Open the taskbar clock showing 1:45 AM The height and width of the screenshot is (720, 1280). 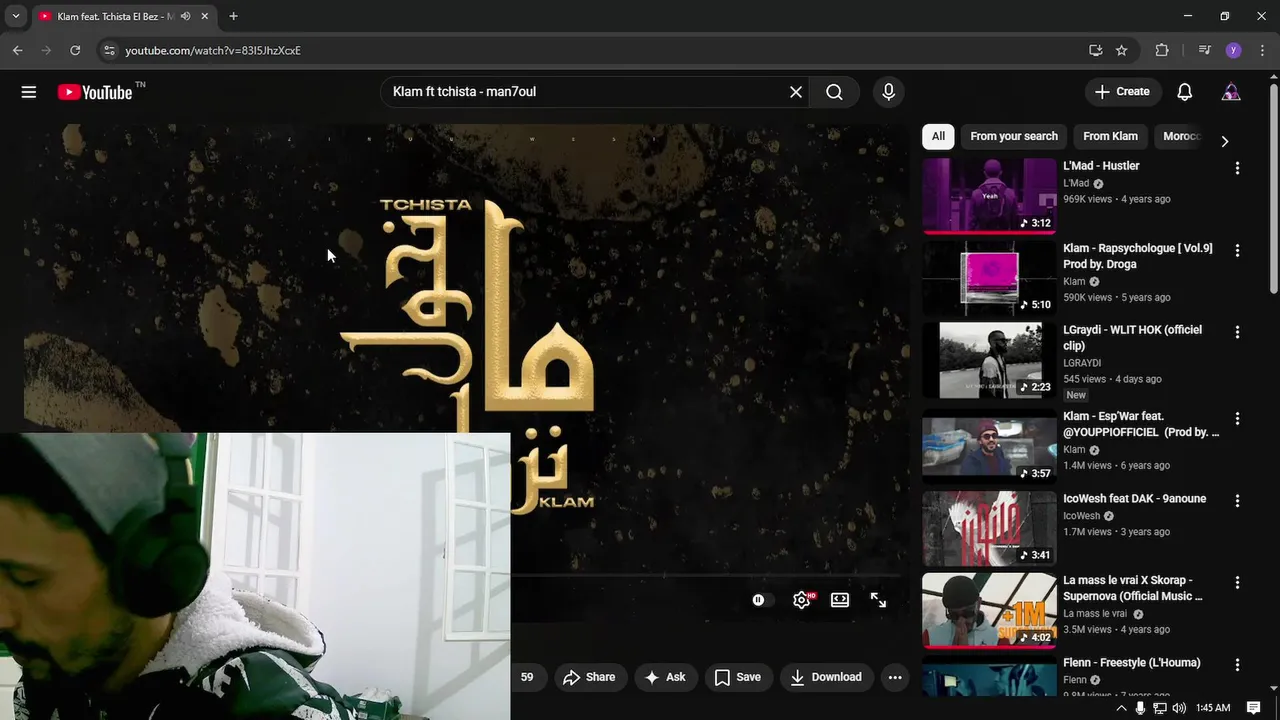tap(1213, 708)
